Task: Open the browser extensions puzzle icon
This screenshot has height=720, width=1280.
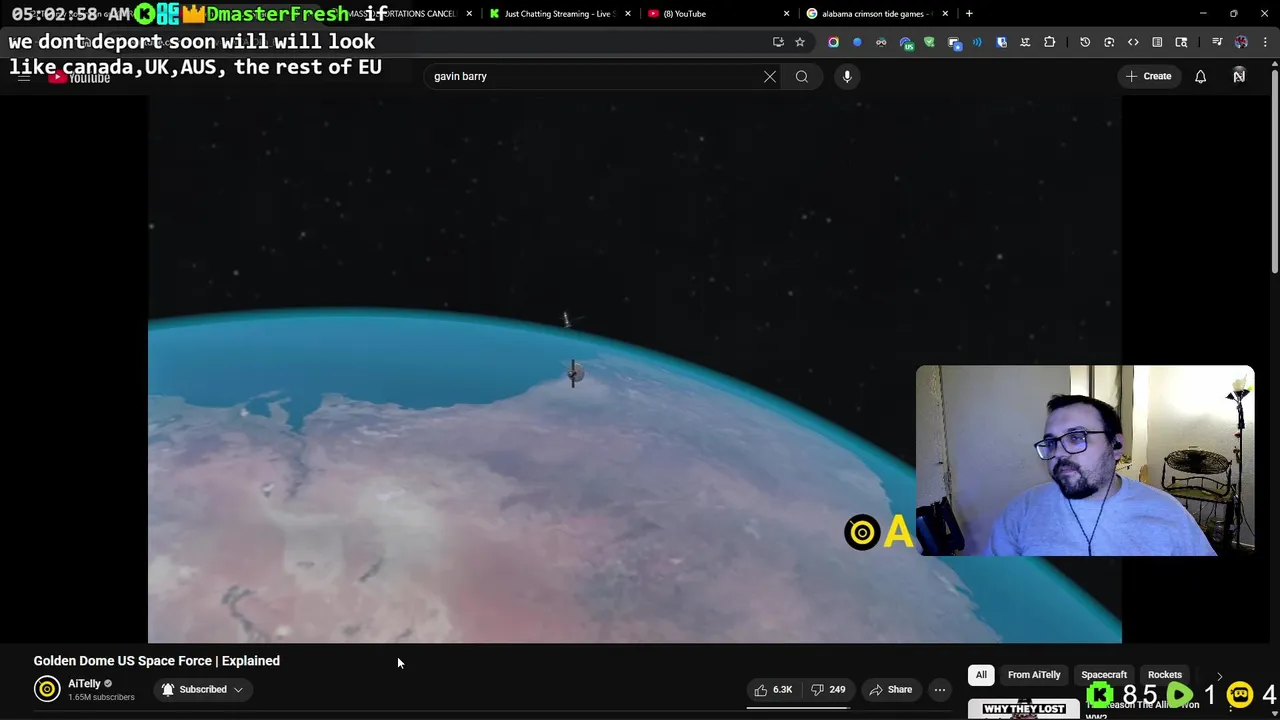Action: (1049, 42)
